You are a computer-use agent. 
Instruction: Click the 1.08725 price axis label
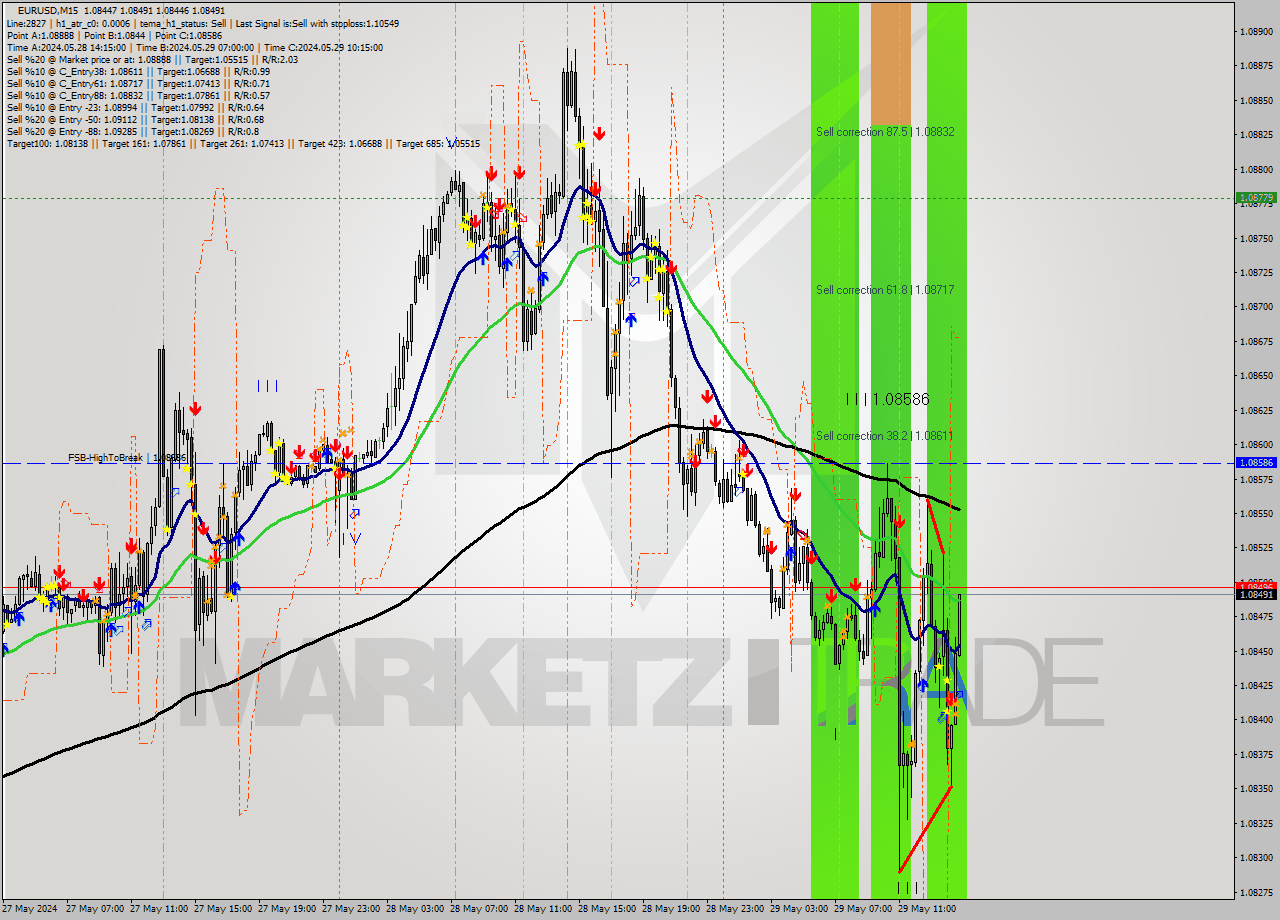pos(1256,272)
